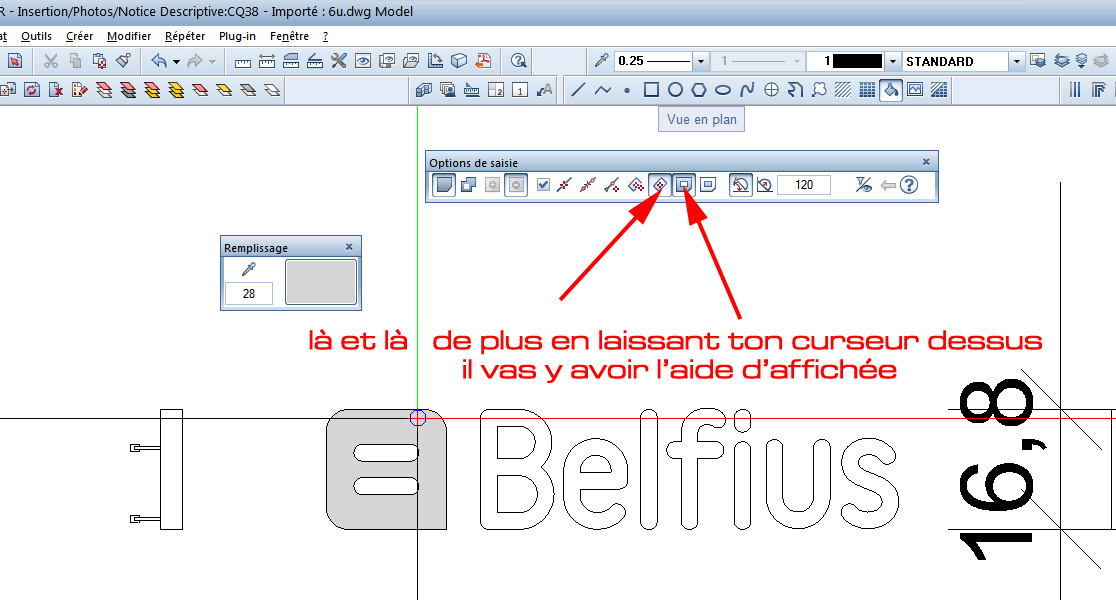The image size is (1116, 600).
Task: Click the pen eyedropper beside the 0.25 thickness
Action: pos(601,61)
